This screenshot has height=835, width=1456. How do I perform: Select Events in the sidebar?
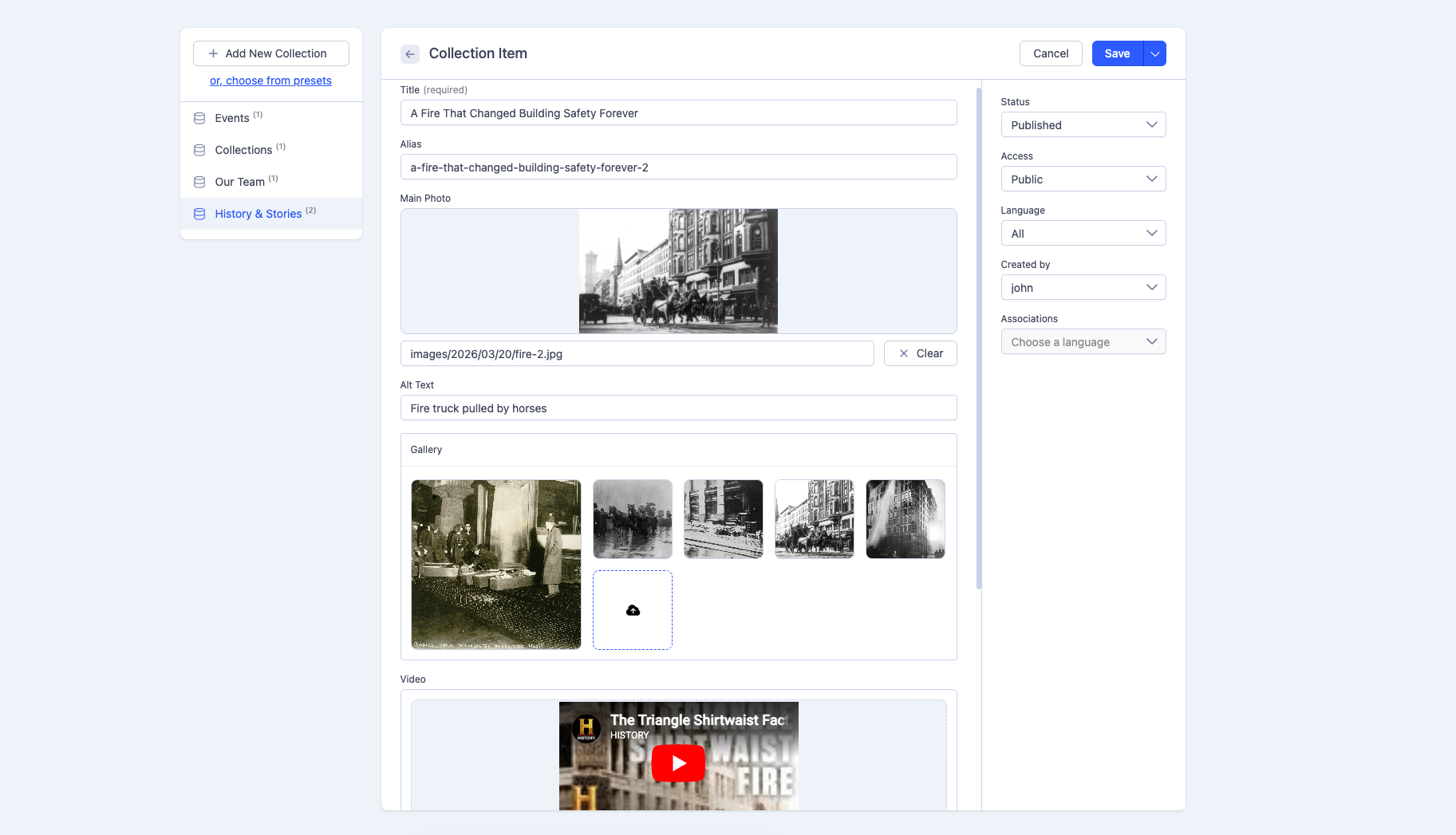[x=232, y=118]
